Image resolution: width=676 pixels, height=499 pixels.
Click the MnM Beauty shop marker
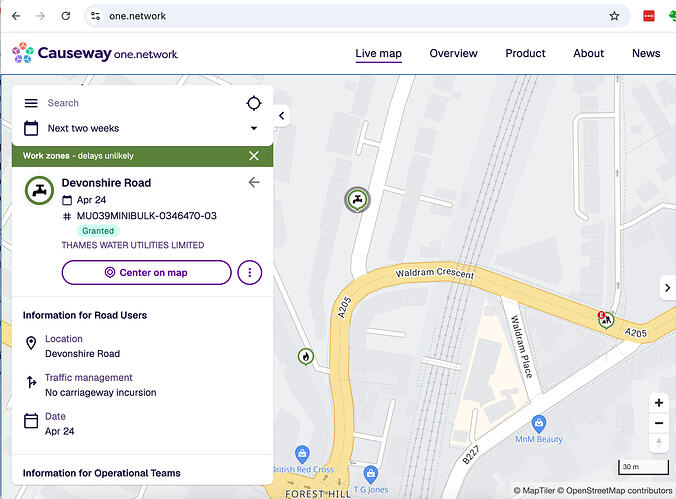538,424
